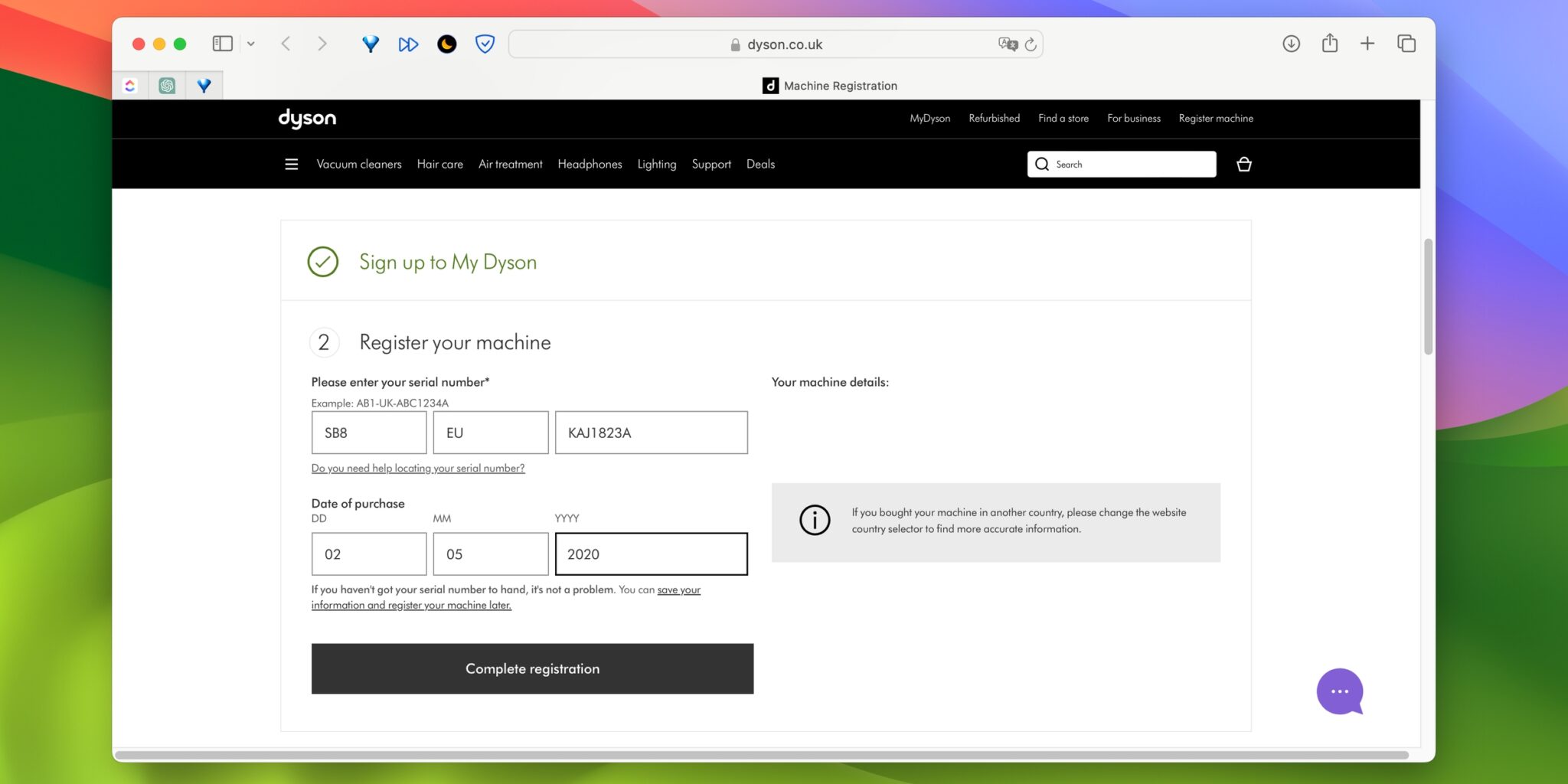Screen dimensions: 1568x784
Task: Open the Vacuum cleaners menu
Action: tap(358, 164)
